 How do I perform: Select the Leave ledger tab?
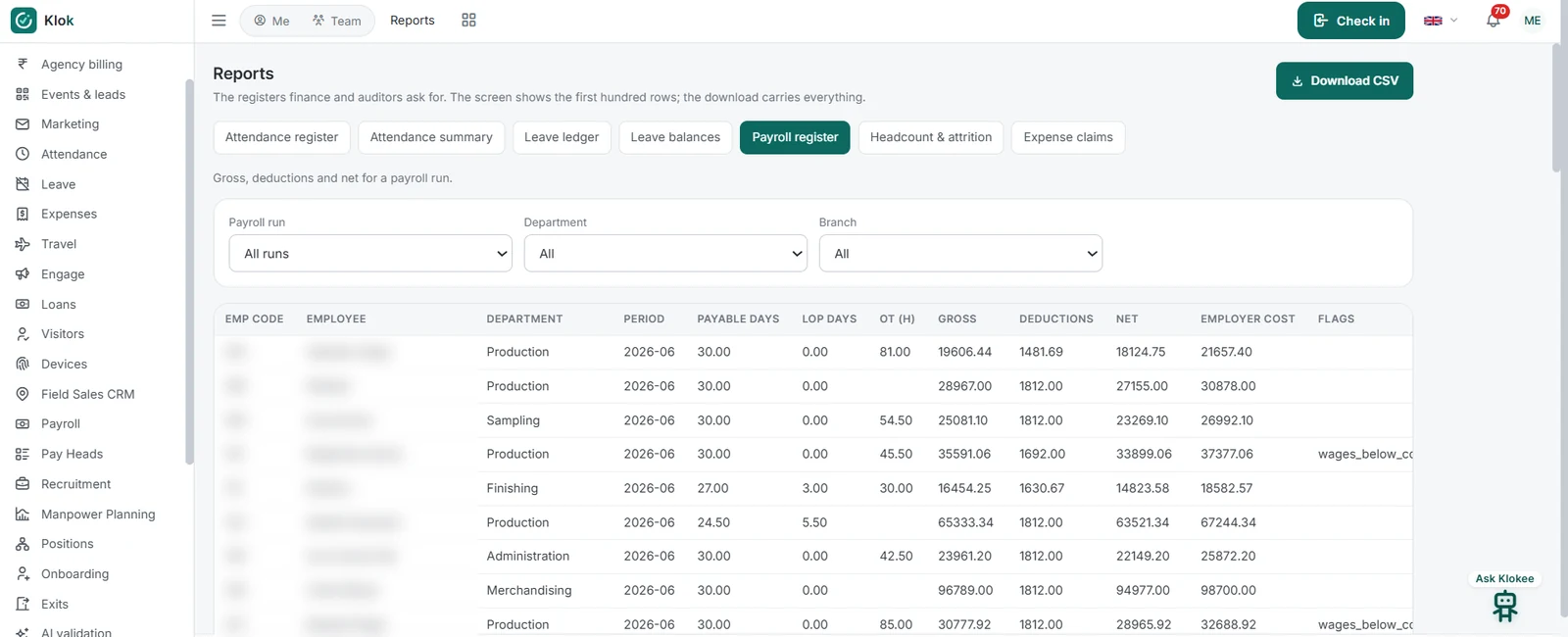coord(562,137)
